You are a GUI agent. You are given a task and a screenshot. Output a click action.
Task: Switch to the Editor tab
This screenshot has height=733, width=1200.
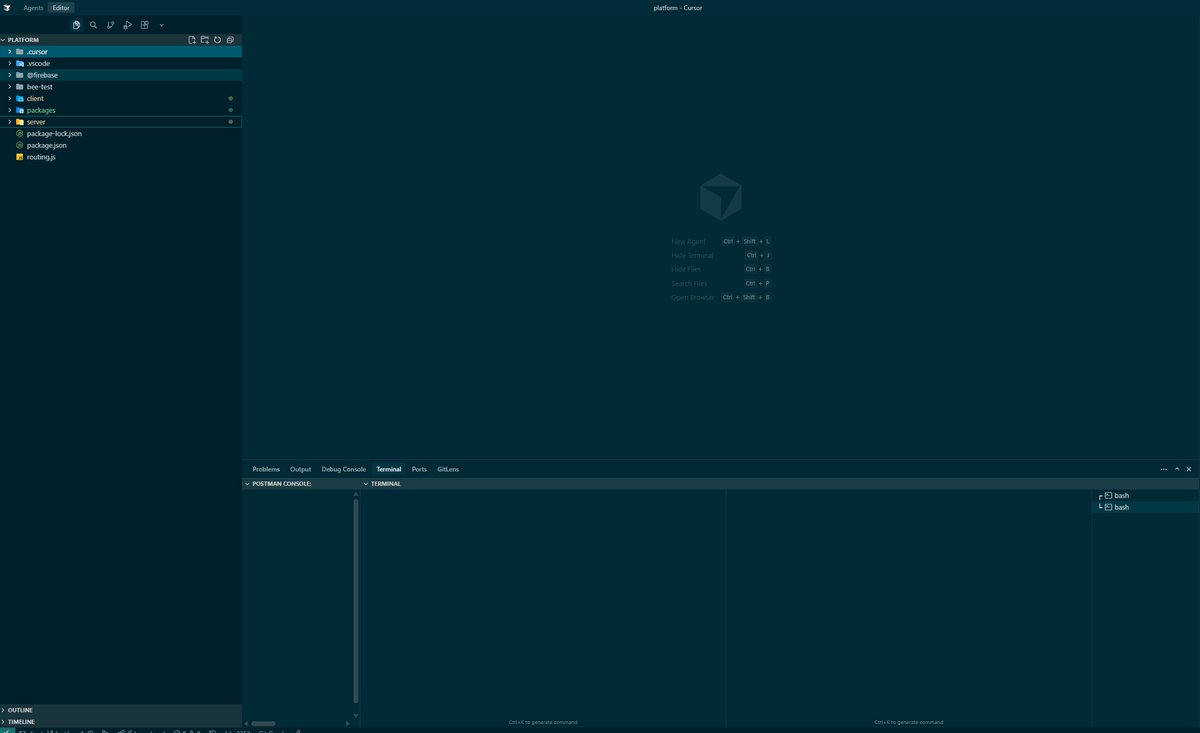pos(61,7)
